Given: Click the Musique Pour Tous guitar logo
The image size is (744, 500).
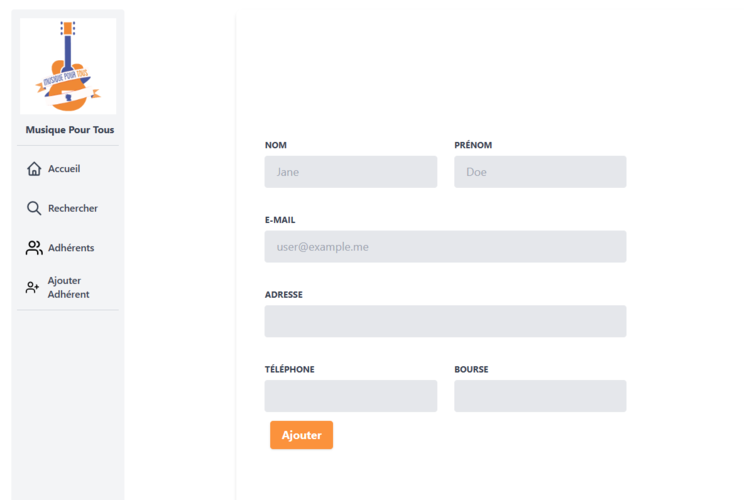Looking at the screenshot, I should pos(68,66).
